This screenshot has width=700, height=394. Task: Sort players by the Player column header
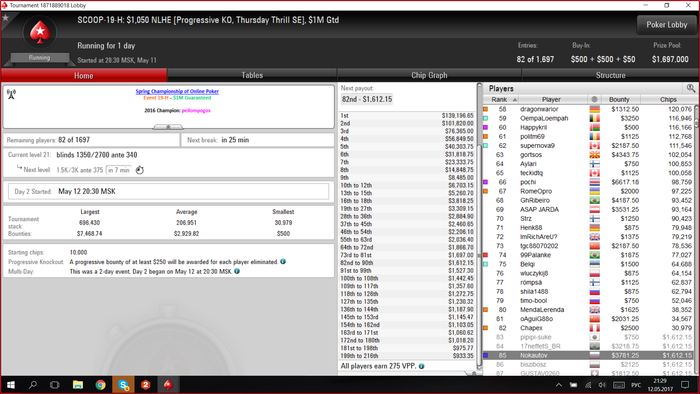(552, 100)
